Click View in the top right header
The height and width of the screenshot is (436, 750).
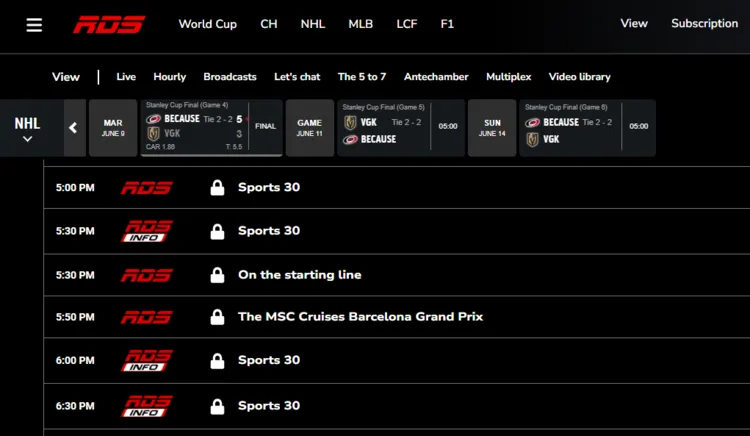634,23
